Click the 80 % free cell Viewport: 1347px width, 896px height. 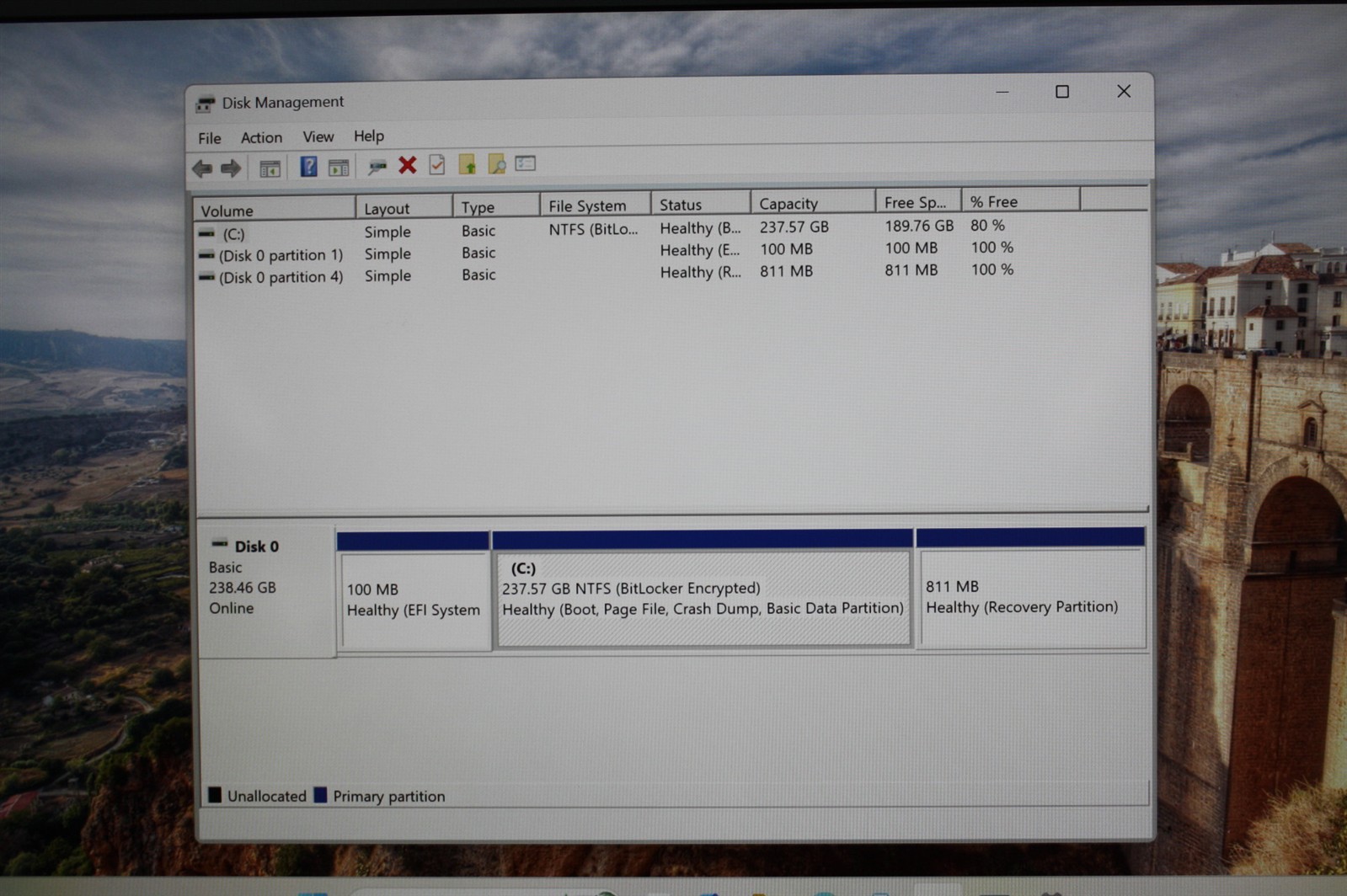coord(987,225)
